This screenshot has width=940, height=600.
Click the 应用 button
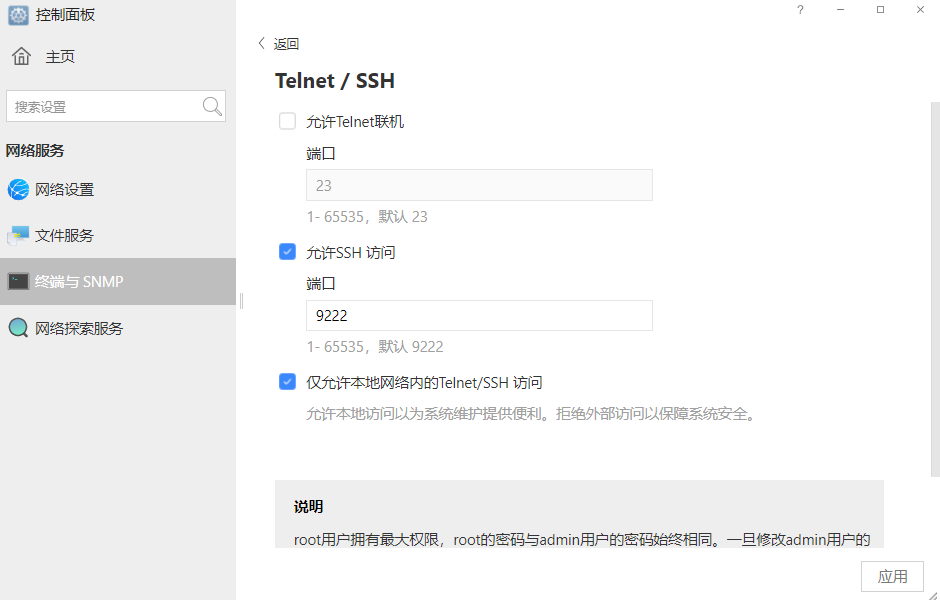click(892, 576)
